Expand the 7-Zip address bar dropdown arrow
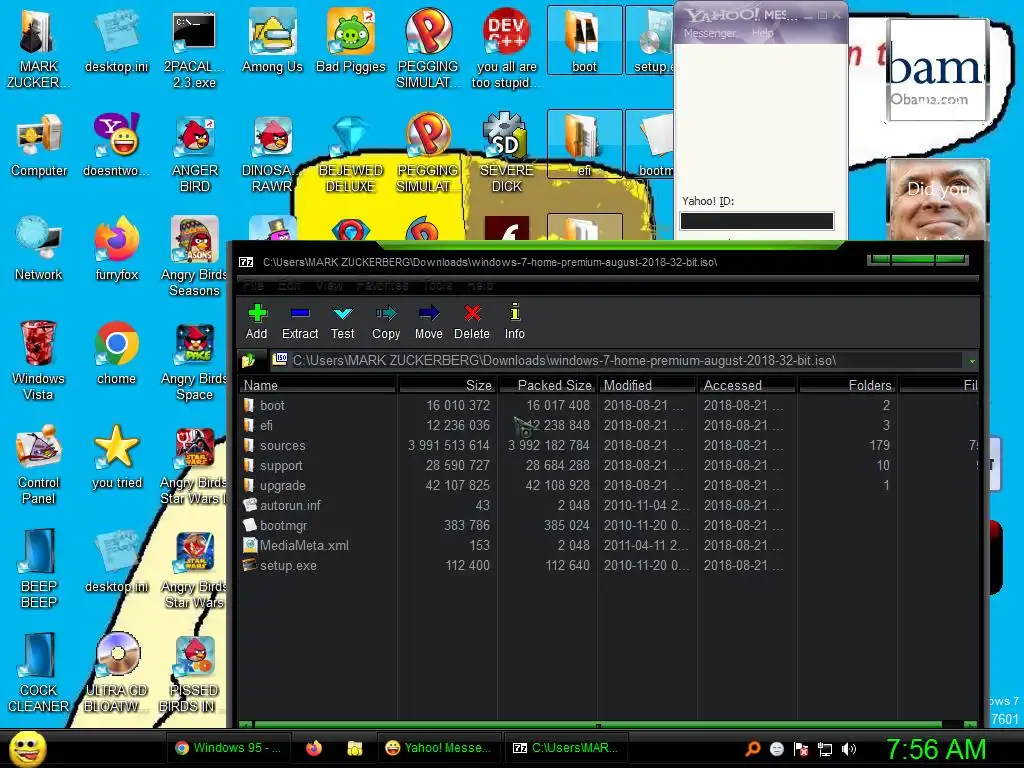Image resolution: width=1024 pixels, height=768 pixels. pos(972,361)
